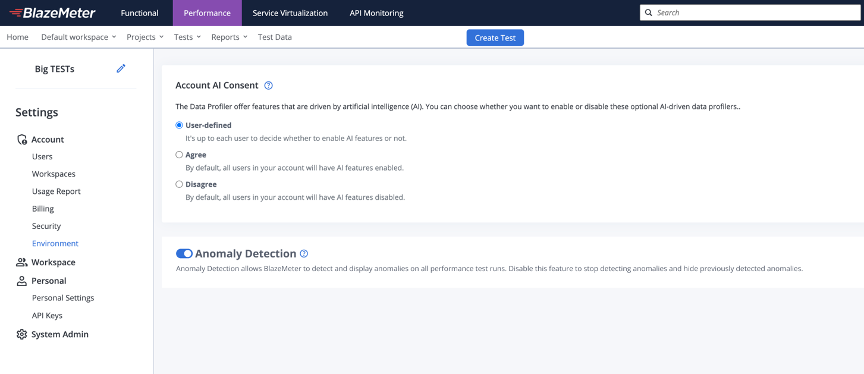Click the BlazeMeter logo
The height and width of the screenshot is (374, 864).
point(52,13)
